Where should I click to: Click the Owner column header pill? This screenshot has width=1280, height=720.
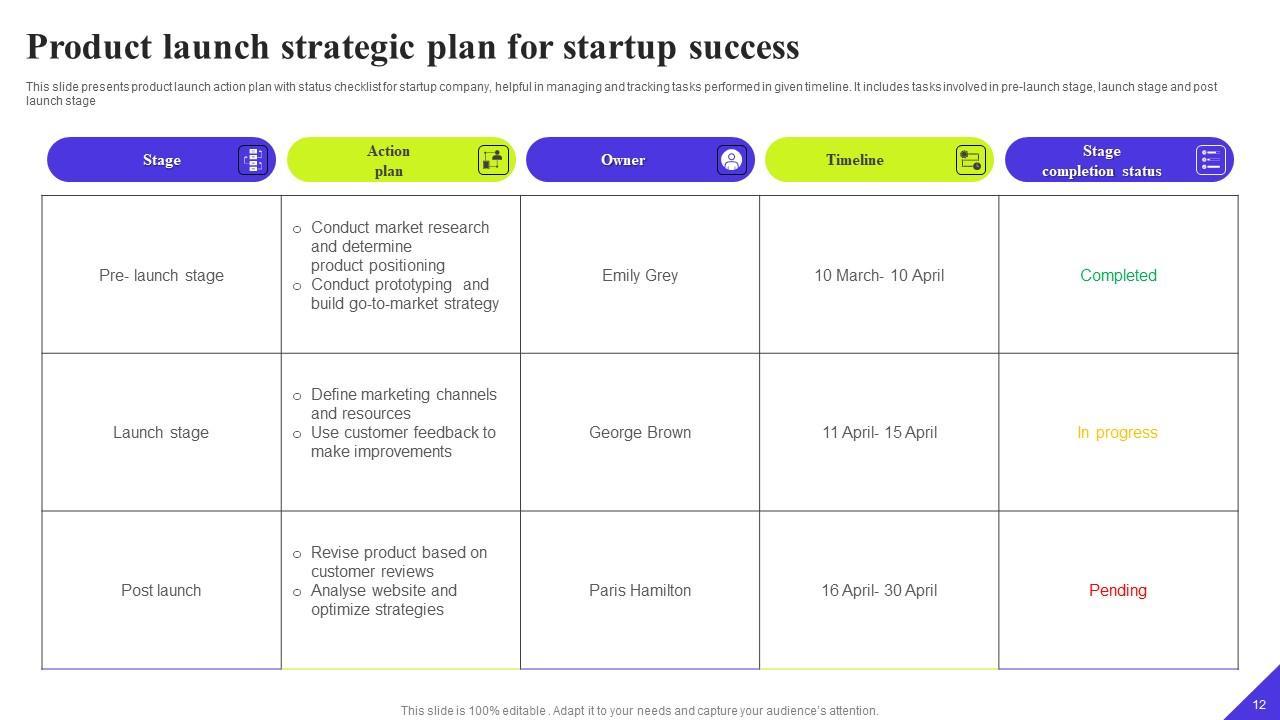click(623, 160)
